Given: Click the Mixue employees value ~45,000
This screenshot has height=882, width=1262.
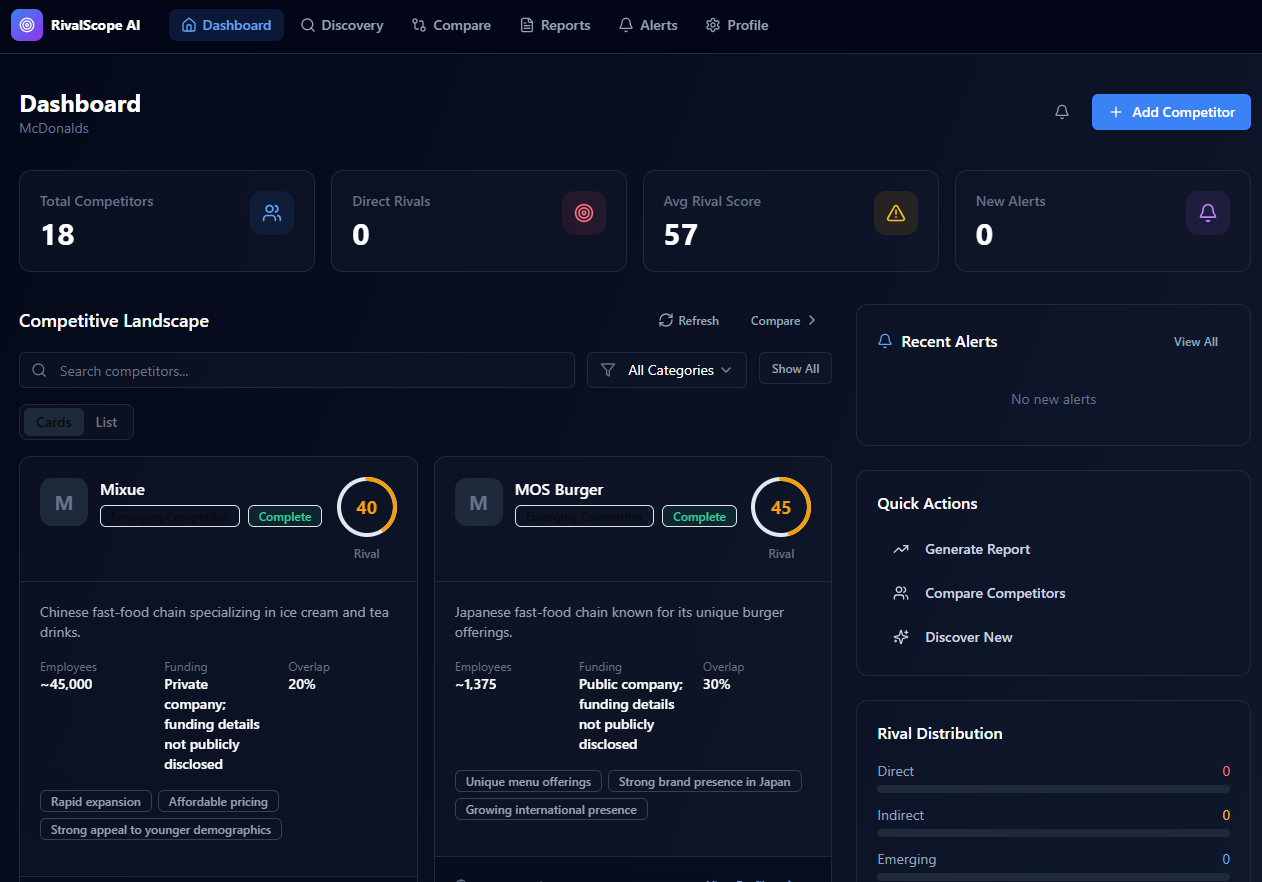Looking at the screenshot, I should tap(66, 684).
